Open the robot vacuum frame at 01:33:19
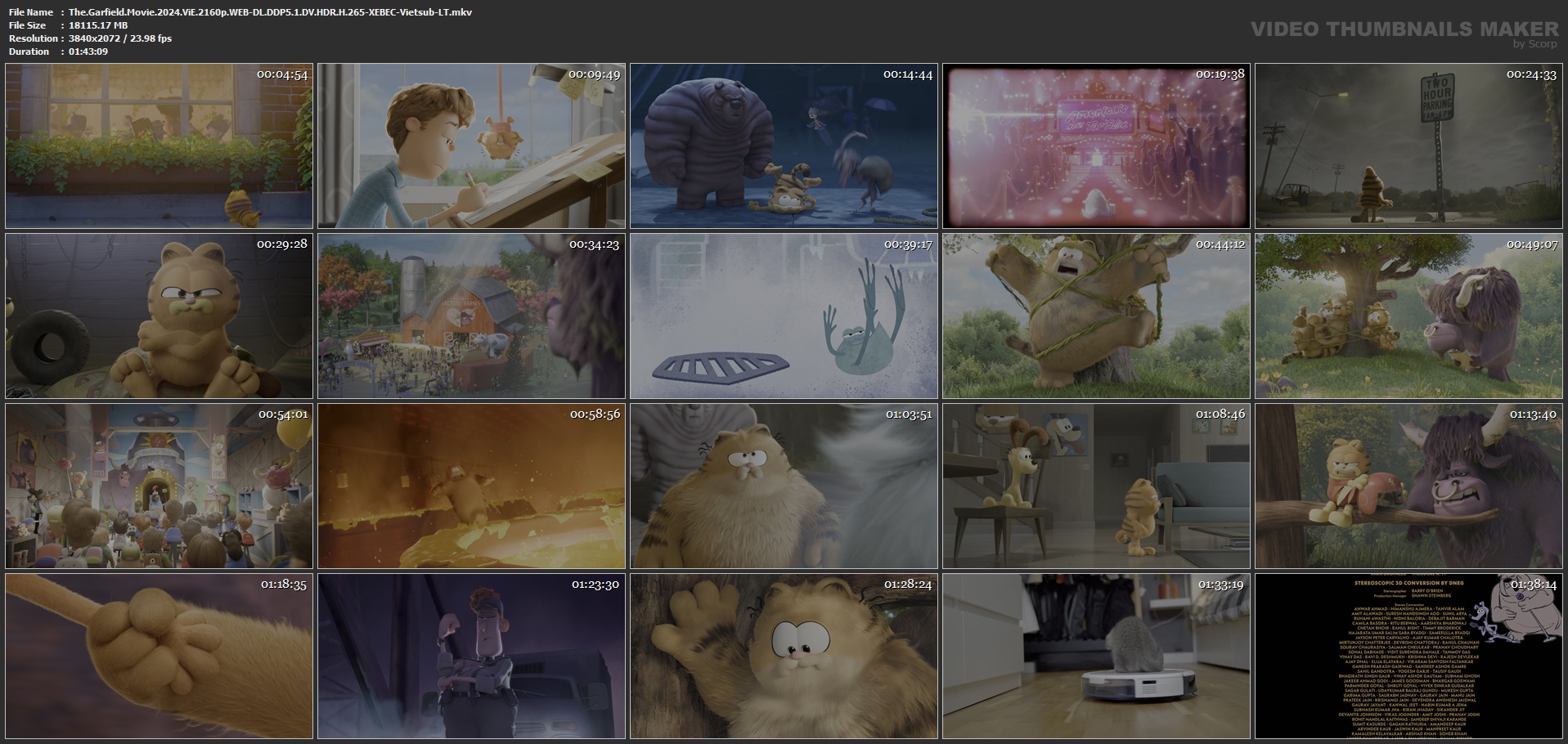The width and height of the screenshot is (1568, 744). click(x=1096, y=656)
